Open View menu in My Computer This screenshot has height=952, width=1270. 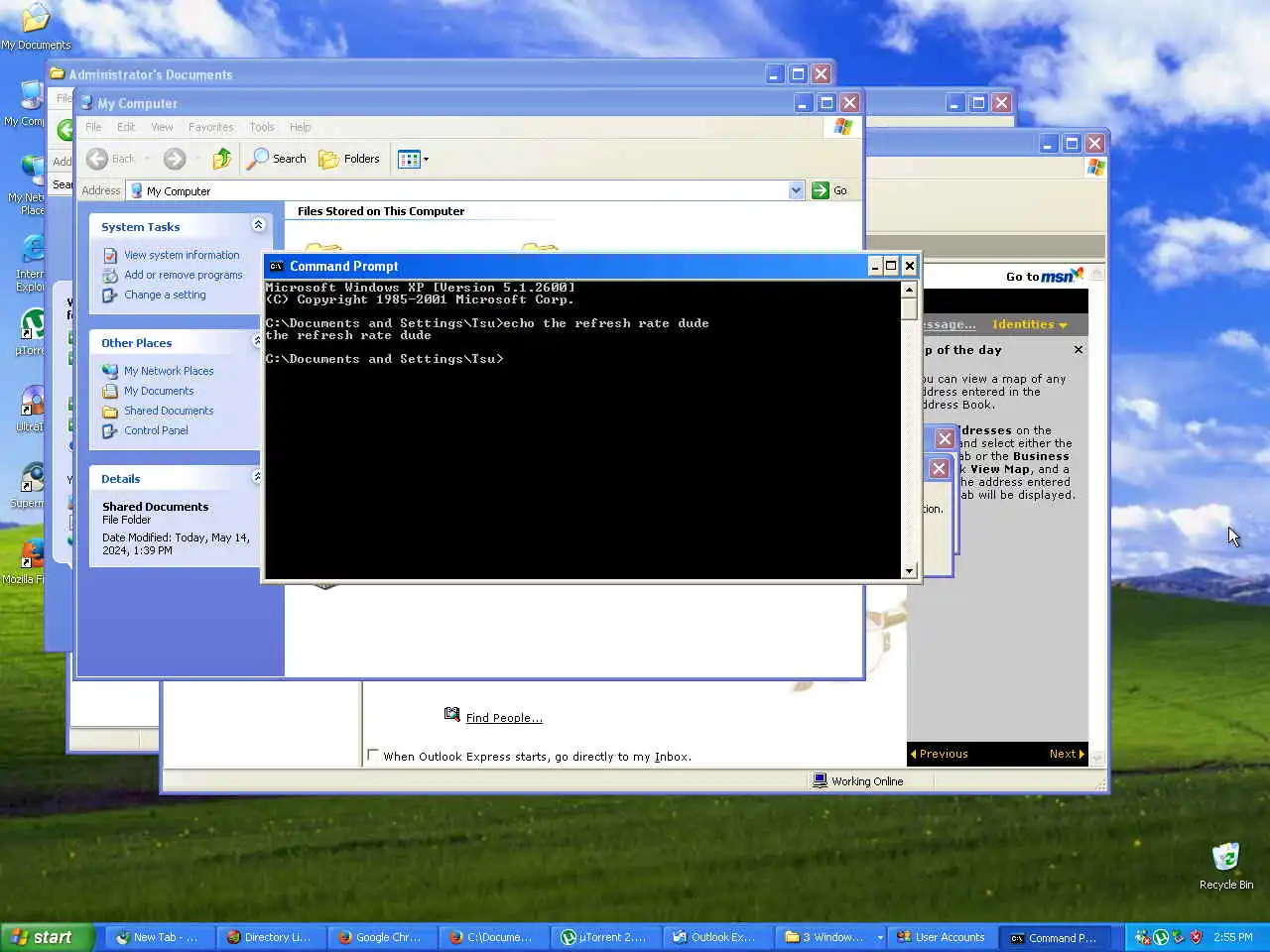[x=162, y=127]
